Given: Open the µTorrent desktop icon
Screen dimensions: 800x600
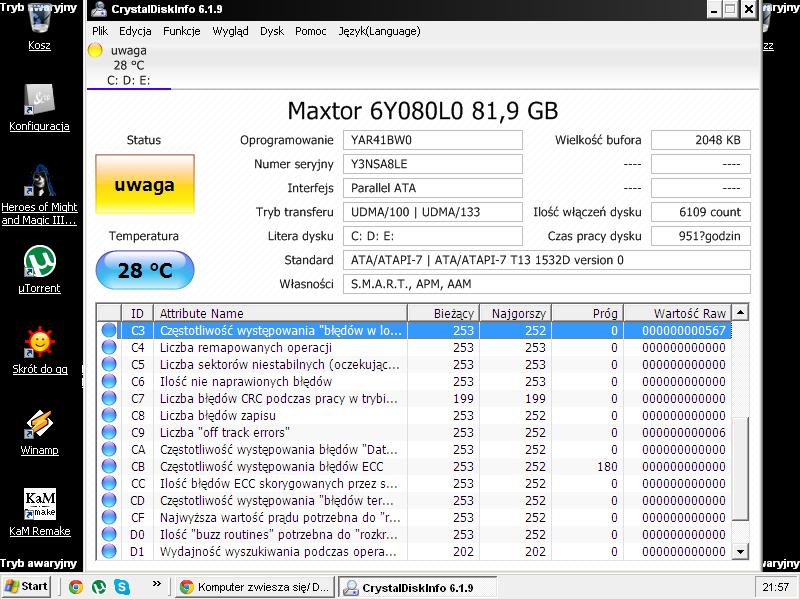Looking at the screenshot, I should tap(39, 269).
